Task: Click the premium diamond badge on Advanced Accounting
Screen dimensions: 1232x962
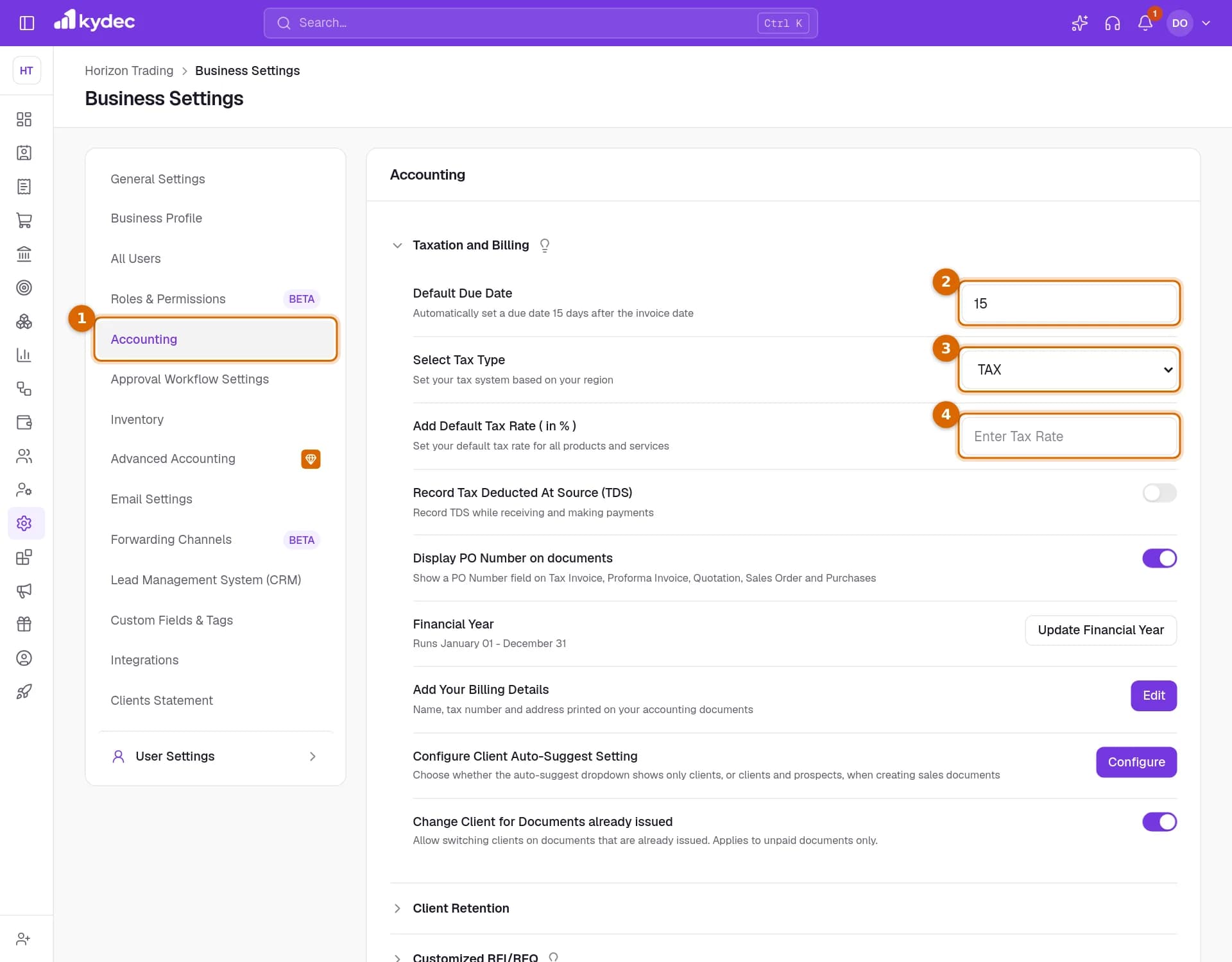Action: click(x=311, y=459)
